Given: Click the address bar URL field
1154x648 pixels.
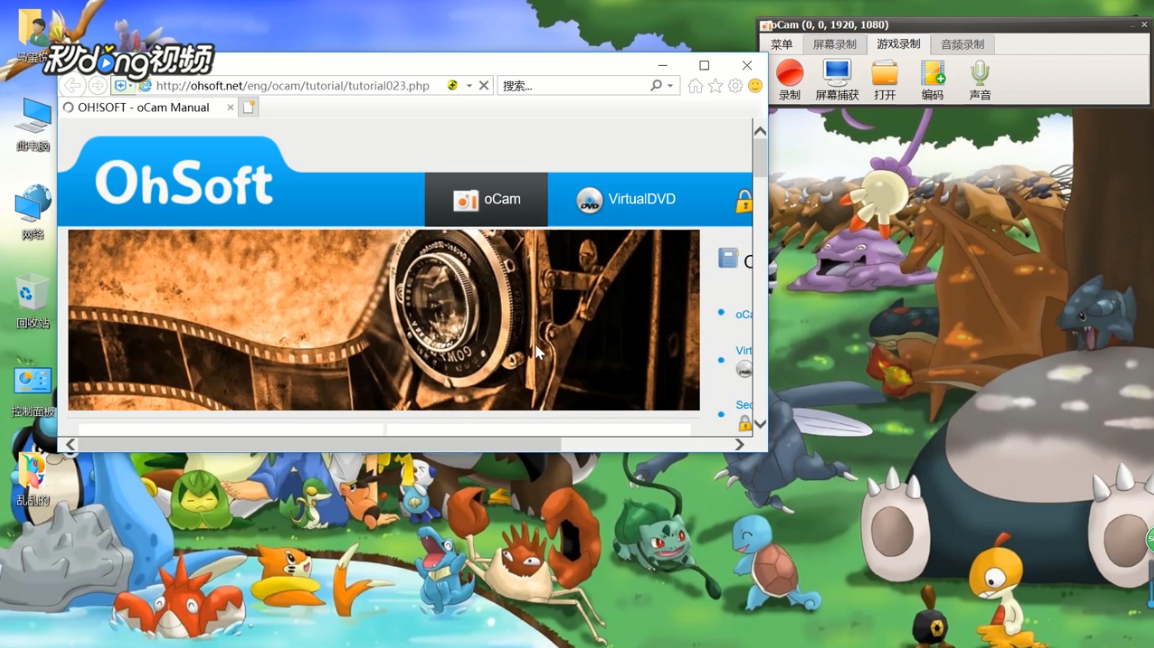Looking at the screenshot, I should (x=292, y=85).
